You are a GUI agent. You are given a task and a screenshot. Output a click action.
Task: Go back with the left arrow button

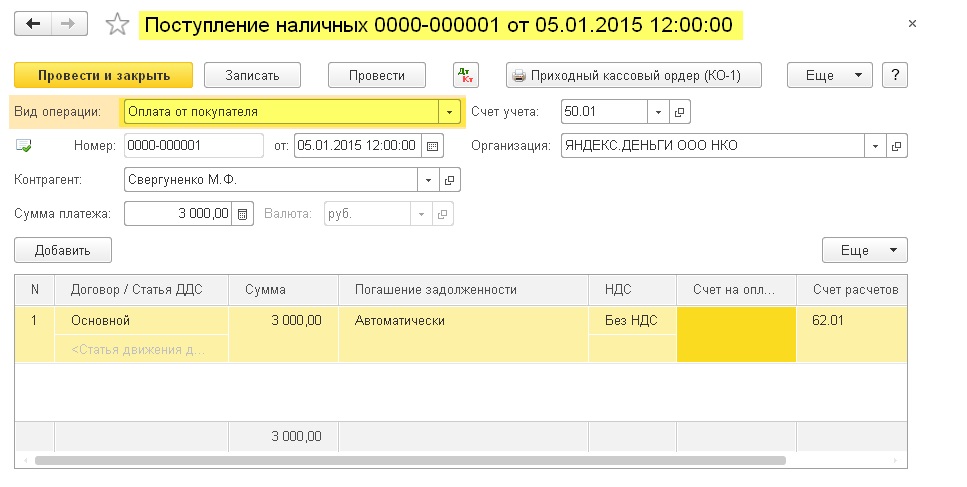coord(33,24)
